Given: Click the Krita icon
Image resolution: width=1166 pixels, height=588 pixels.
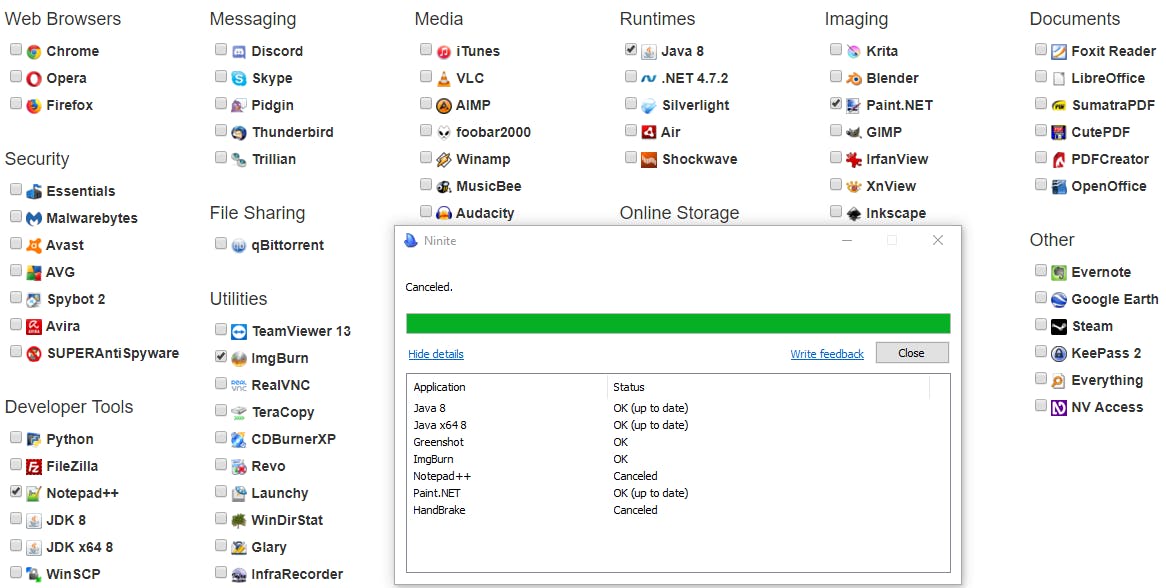Looking at the screenshot, I should click(x=854, y=52).
